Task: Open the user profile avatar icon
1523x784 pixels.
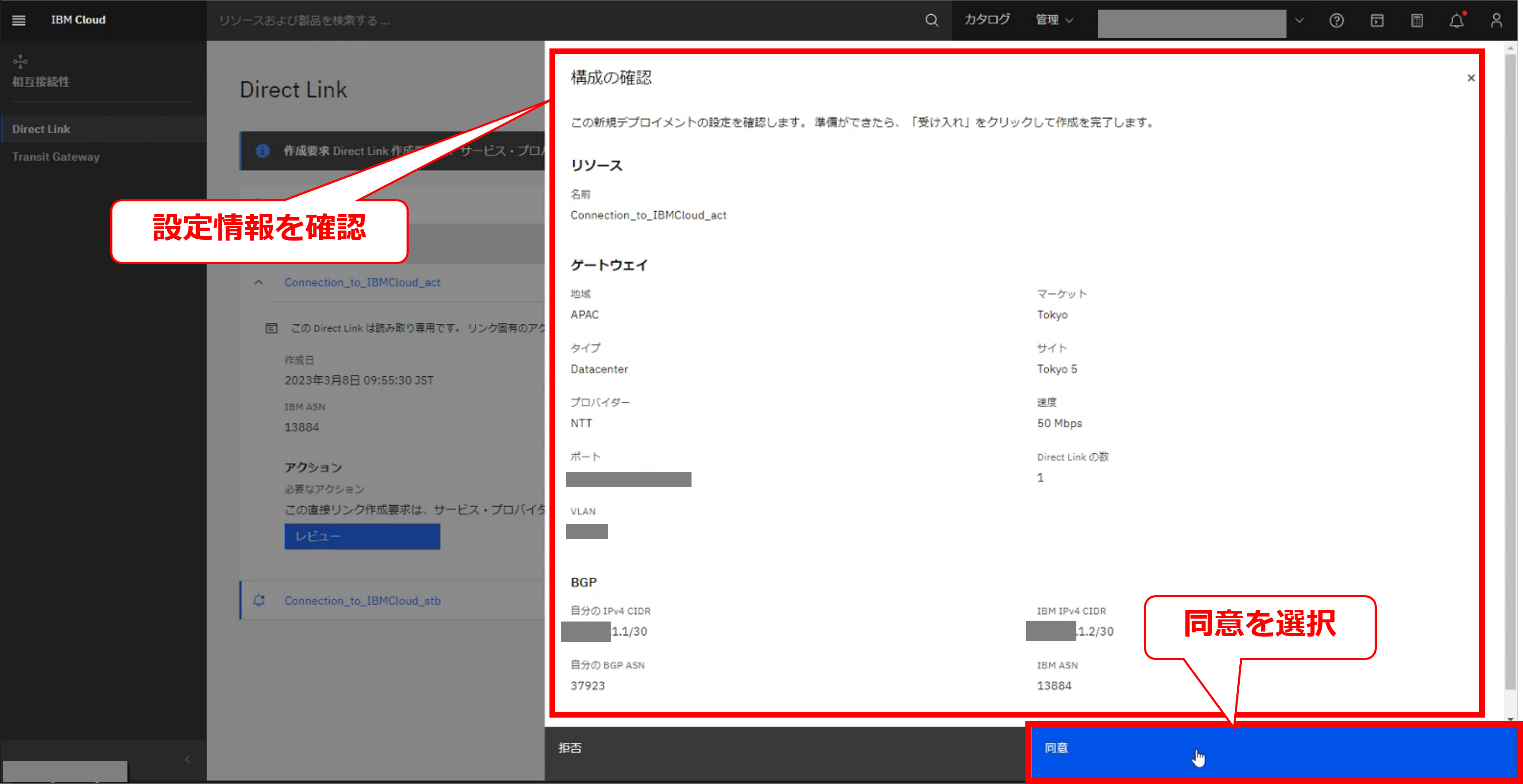Action: (x=1496, y=21)
